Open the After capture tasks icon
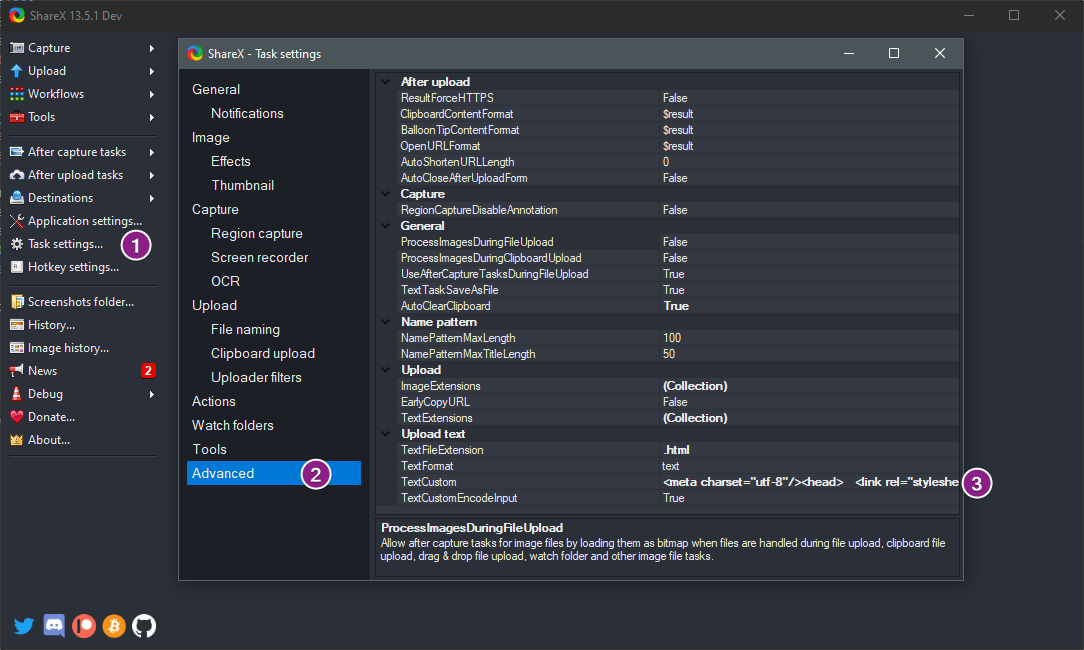This screenshot has width=1084, height=650. (17, 151)
